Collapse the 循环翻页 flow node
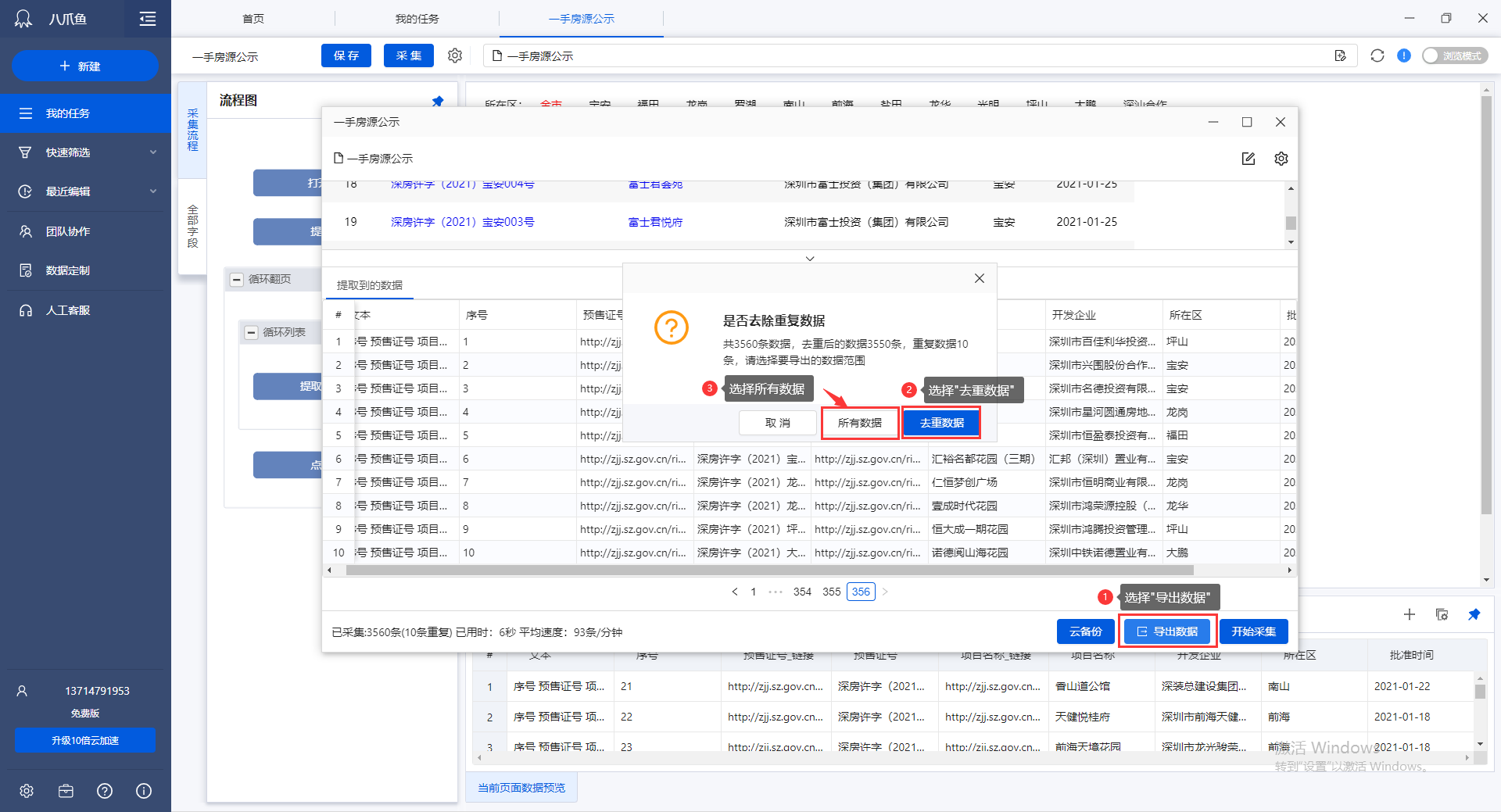Screen dimensions: 1501x812 click(237, 279)
